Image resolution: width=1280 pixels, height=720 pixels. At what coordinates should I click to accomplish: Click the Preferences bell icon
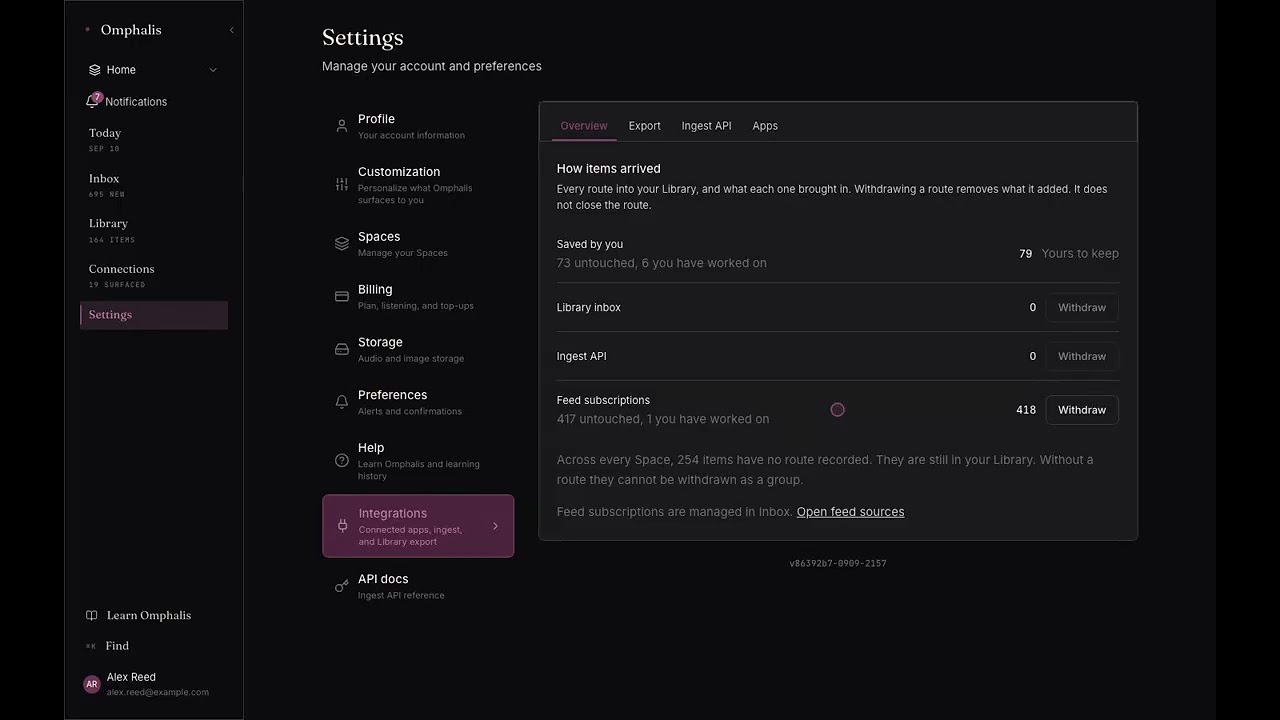coord(342,402)
